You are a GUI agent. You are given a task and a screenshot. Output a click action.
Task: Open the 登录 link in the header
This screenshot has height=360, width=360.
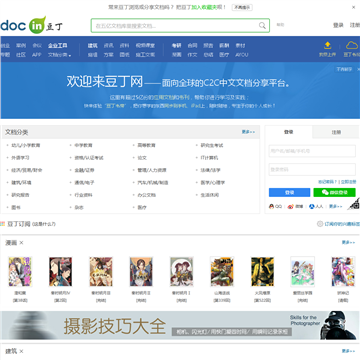click(338, 25)
